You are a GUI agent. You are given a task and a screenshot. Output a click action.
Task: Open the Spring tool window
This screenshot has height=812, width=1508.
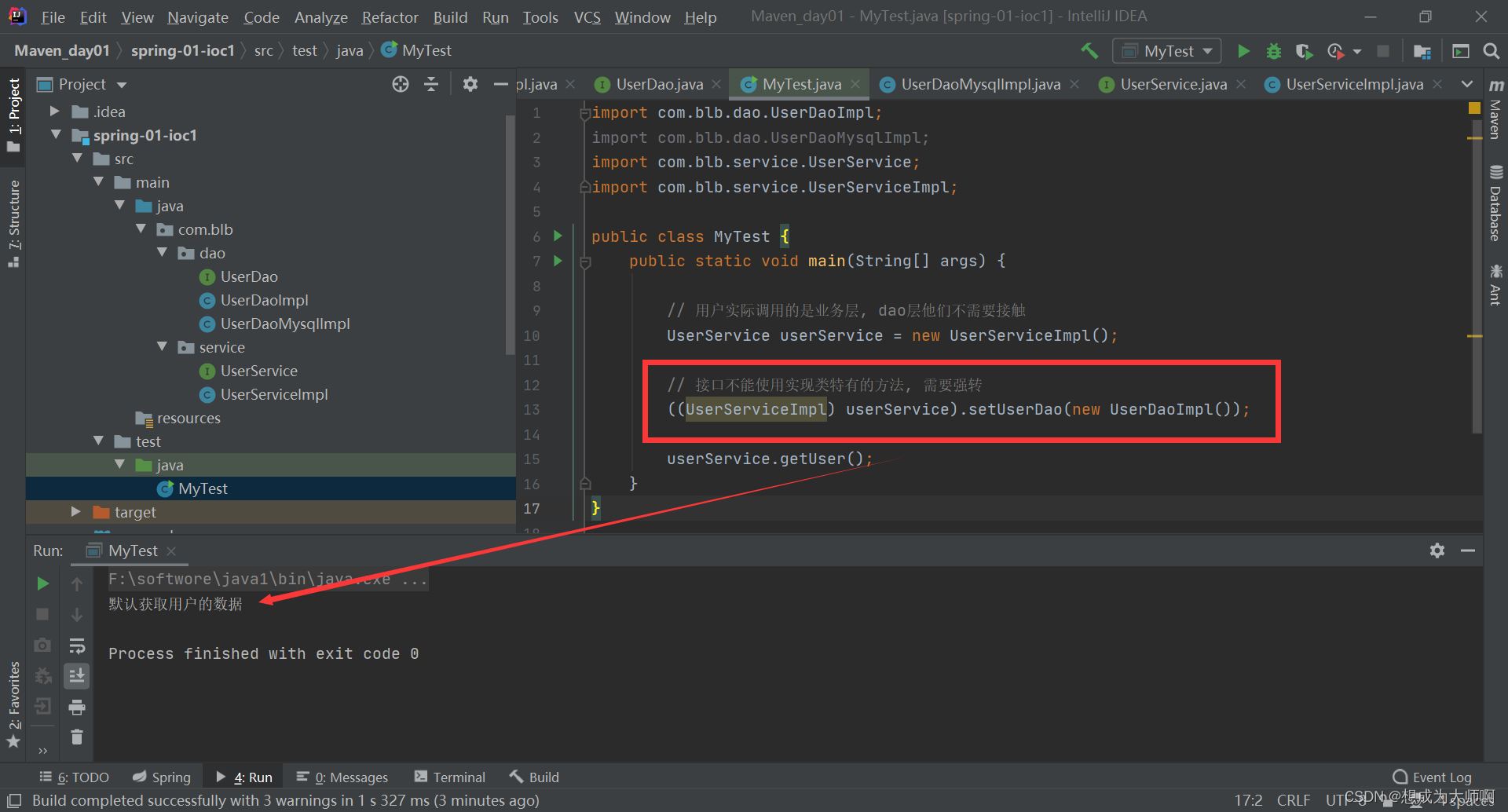[x=162, y=777]
